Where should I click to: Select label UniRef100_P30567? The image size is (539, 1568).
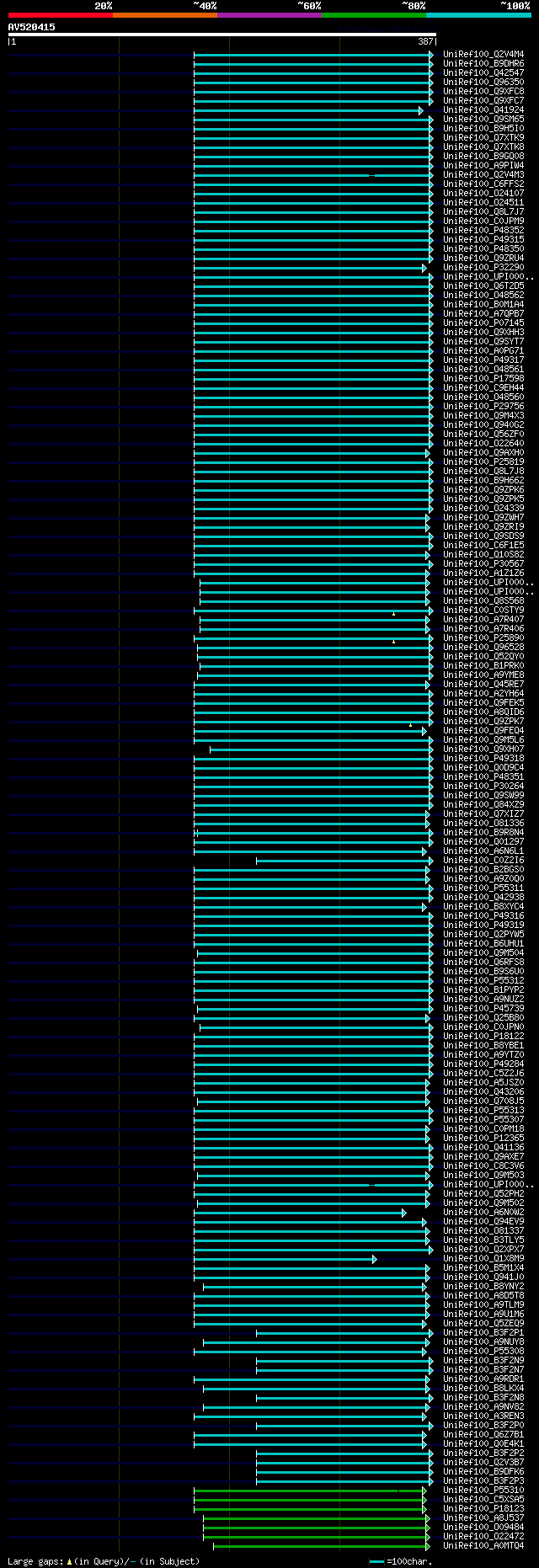click(x=483, y=563)
